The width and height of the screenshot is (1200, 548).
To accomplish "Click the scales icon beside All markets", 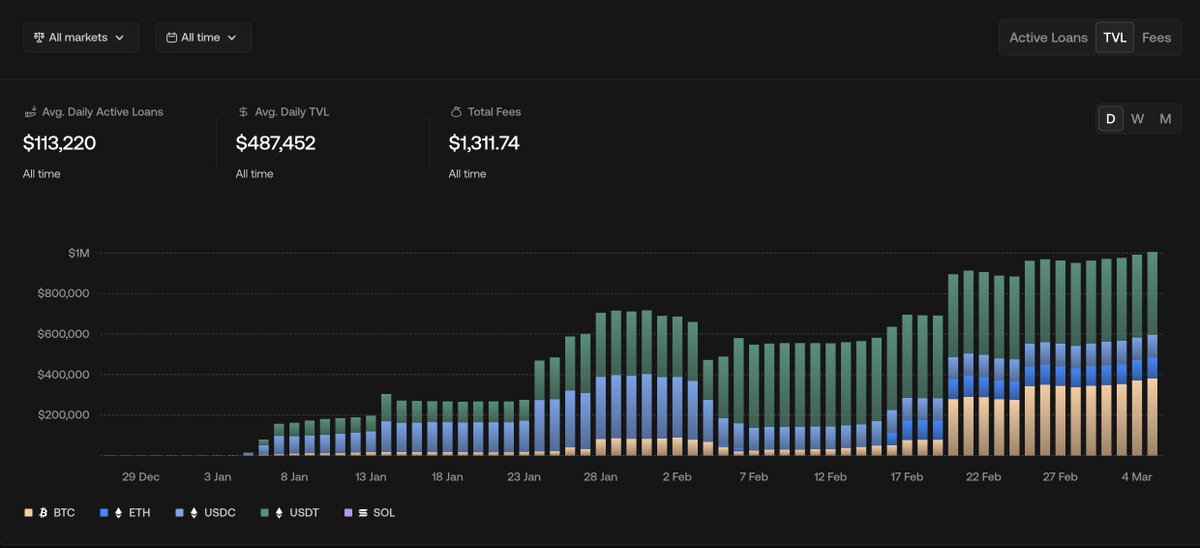I will click(x=39, y=37).
